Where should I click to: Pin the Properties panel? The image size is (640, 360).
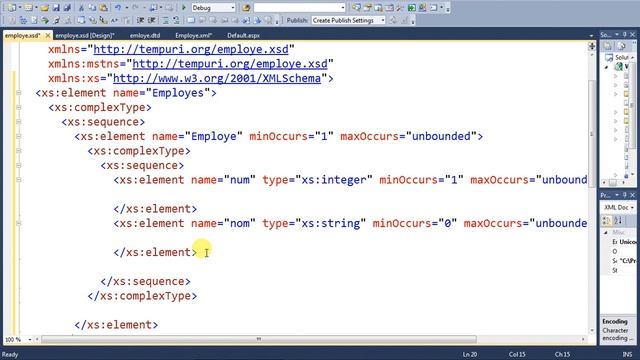[x=625, y=195]
